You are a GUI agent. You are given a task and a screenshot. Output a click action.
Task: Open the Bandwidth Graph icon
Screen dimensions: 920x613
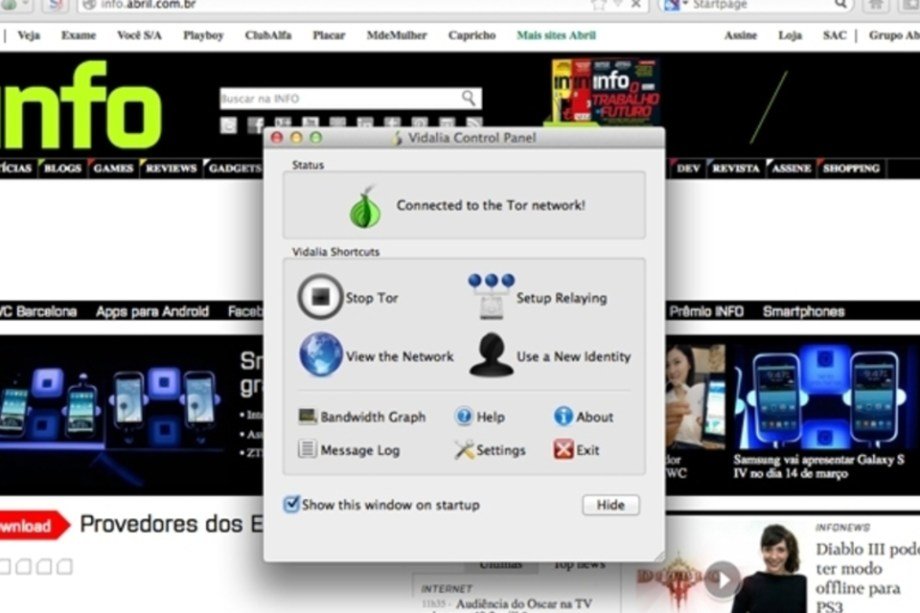tap(307, 416)
